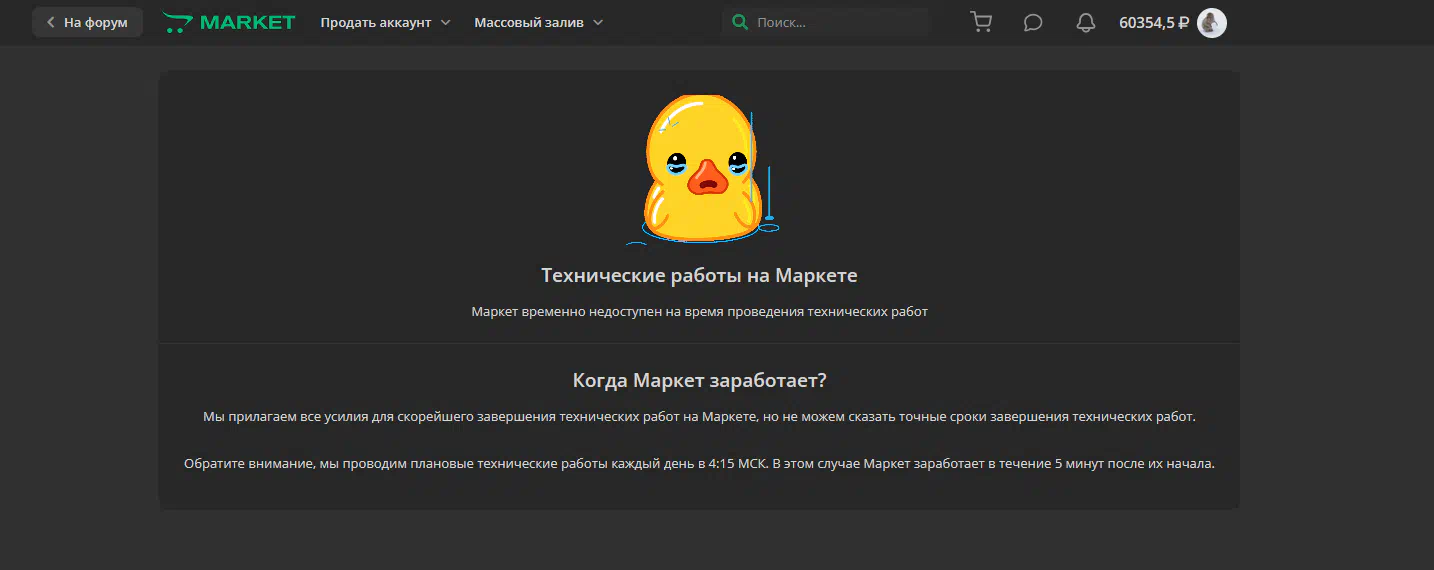Click the balance "60354,5 ₽"
The width and height of the screenshot is (1434, 570).
point(1154,22)
